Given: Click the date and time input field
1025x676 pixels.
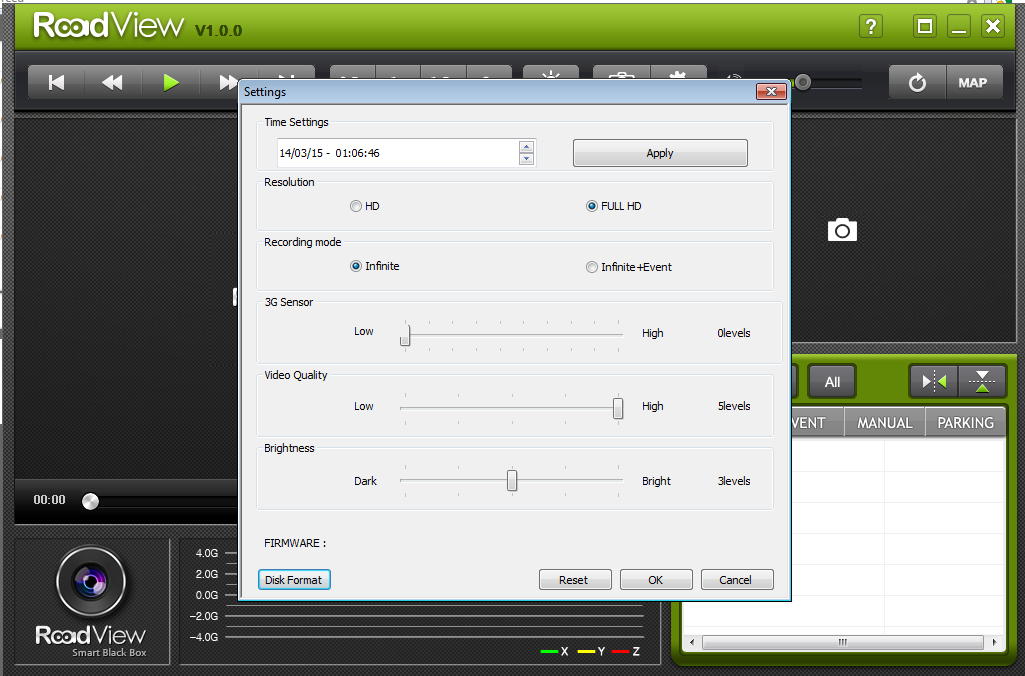Looking at the screenshot, I should click(x=396, y=153).
